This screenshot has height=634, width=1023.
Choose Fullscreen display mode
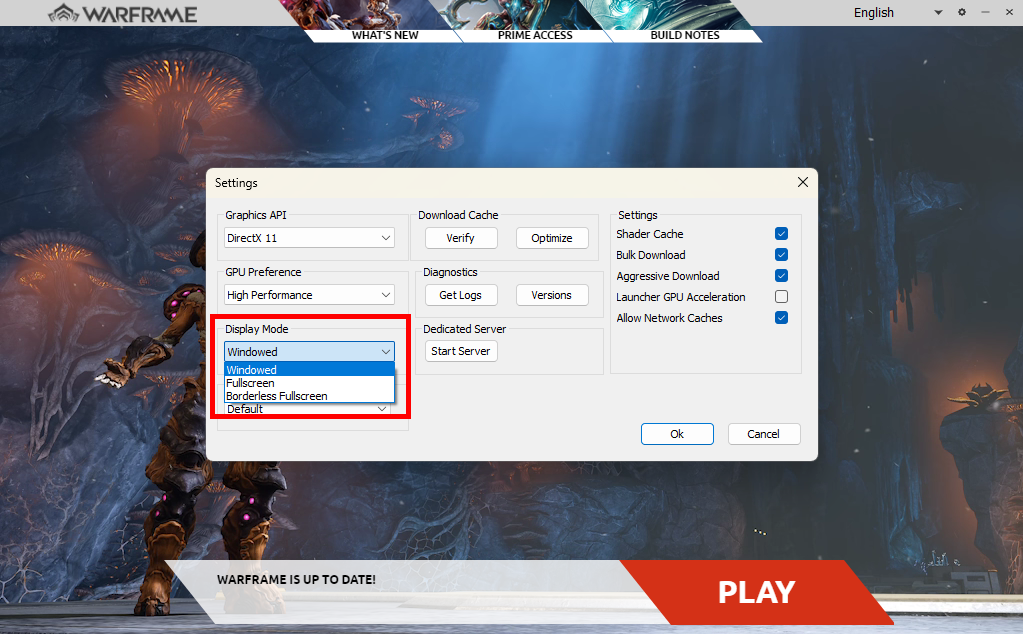309,383
